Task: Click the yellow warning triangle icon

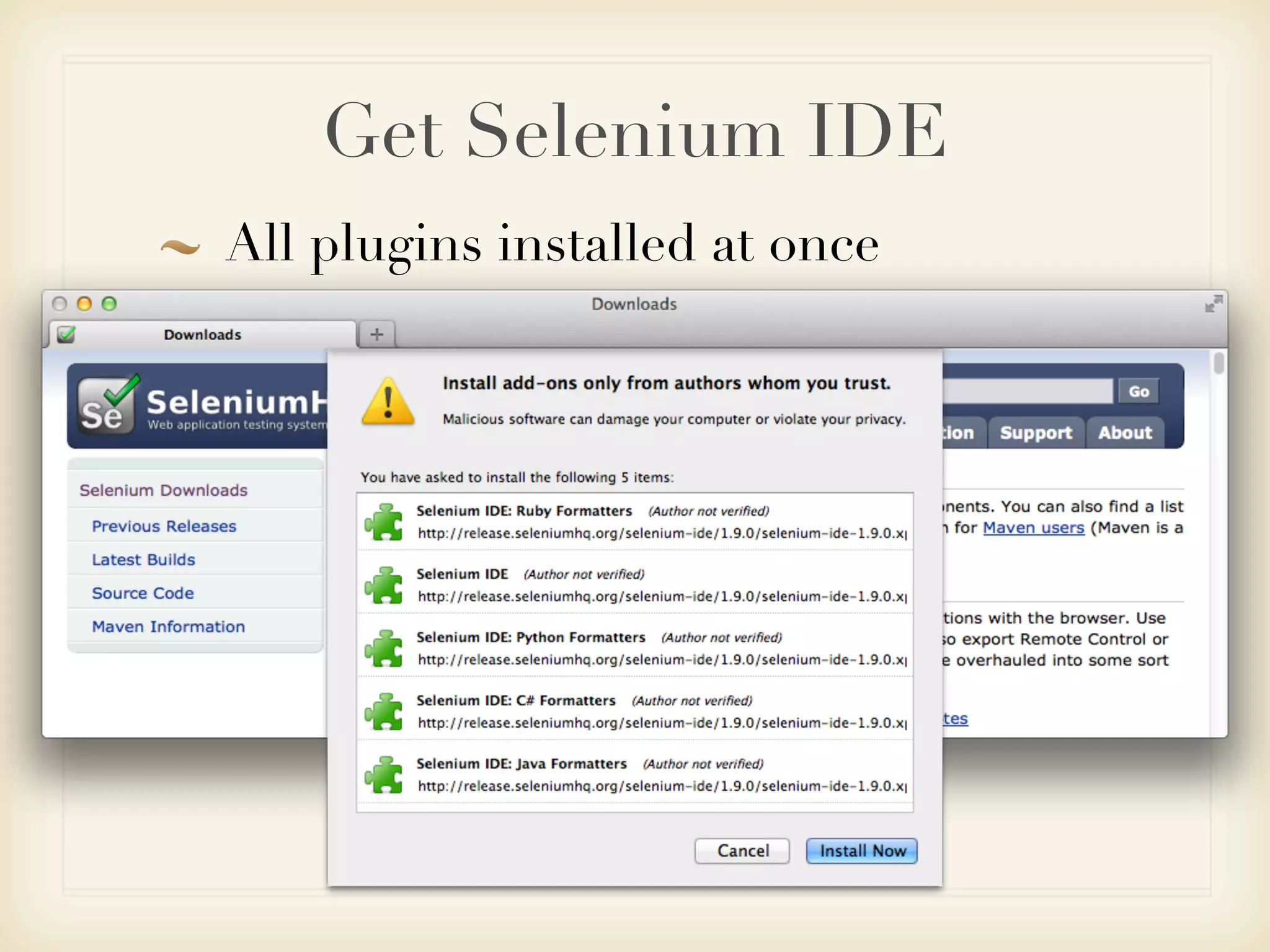Action: coord(388,401)
